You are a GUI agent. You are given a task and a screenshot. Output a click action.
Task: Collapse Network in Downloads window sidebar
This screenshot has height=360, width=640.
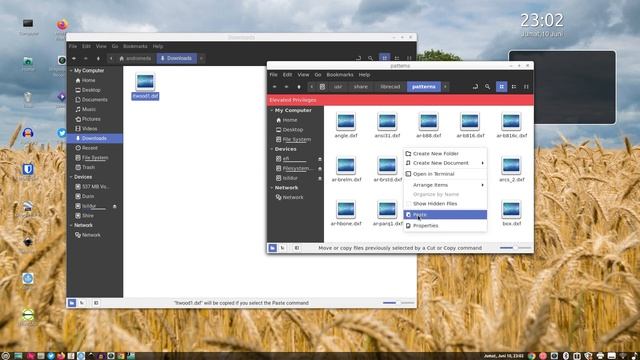click(x=71, y=225)
